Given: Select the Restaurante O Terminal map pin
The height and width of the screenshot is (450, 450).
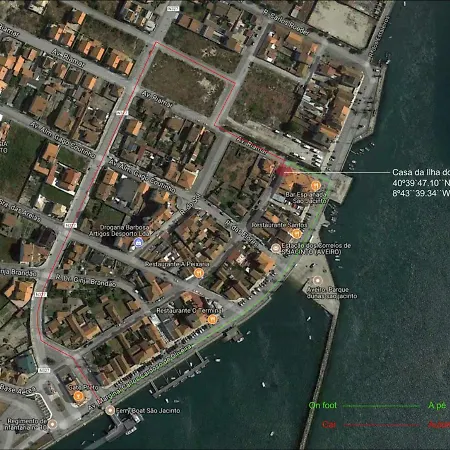Looking at the screenshot, I should point(212,320).
